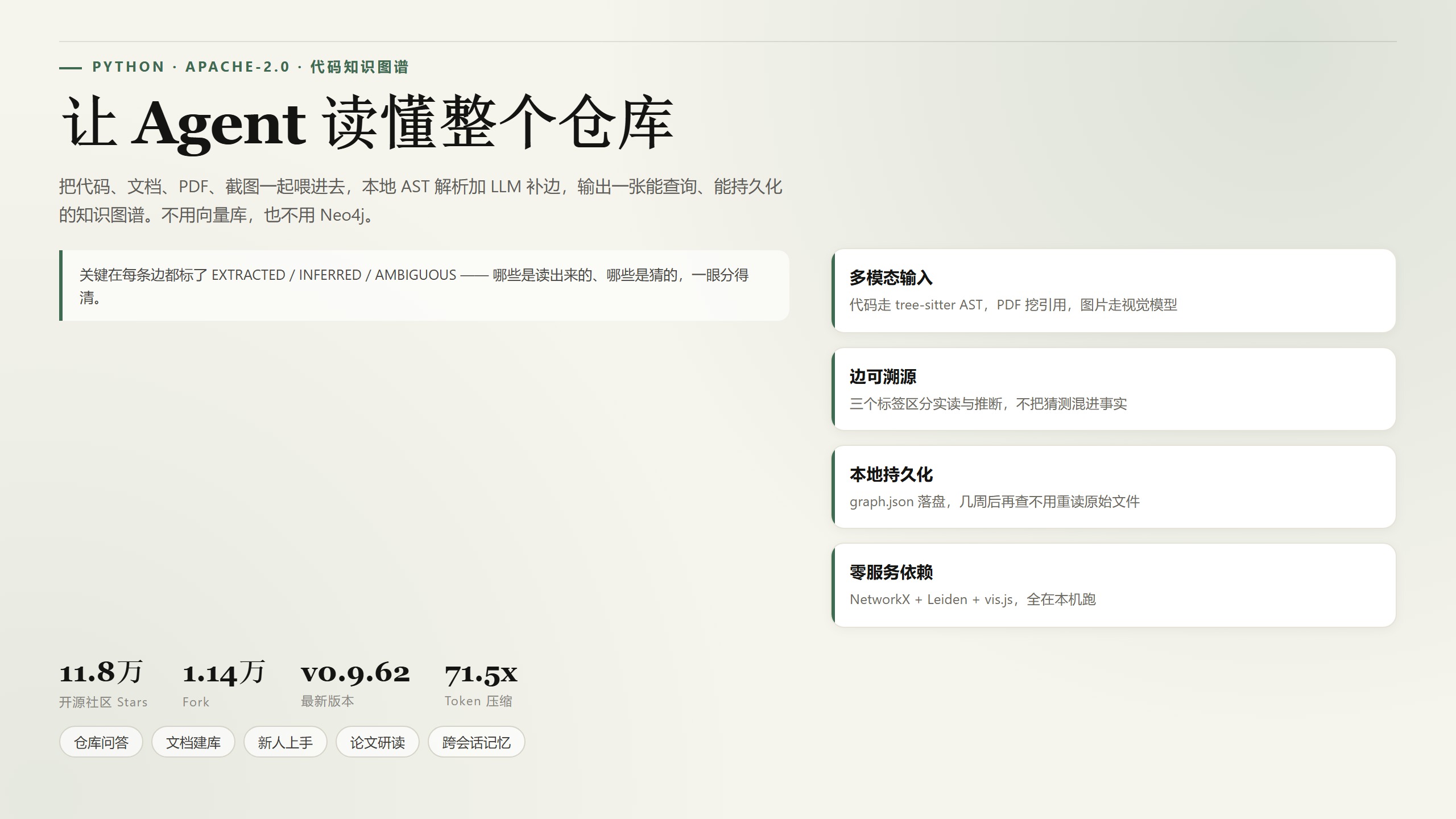This screenshot has width=1456, height=819.
Task: Open the 边可溯源 feature card
Action: pos(1114,389)
